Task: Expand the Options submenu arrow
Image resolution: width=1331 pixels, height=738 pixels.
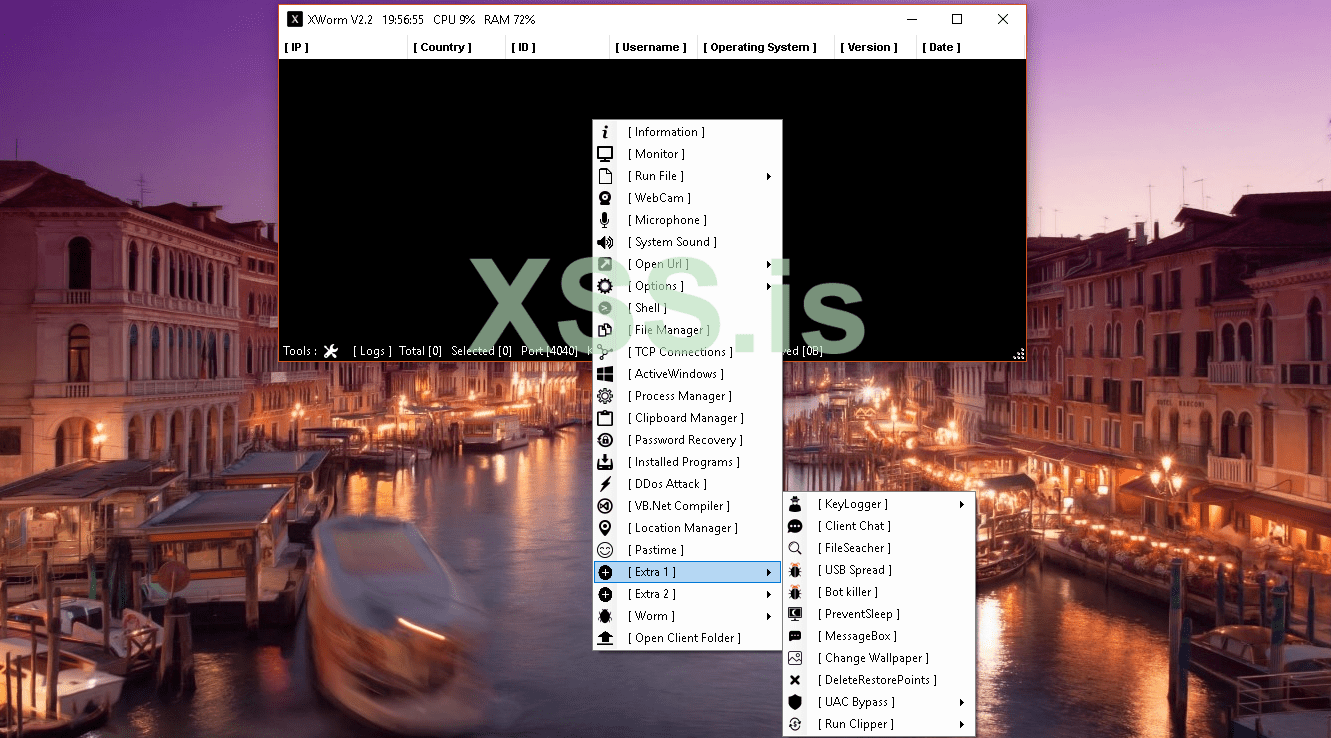Action: click(769, 286)
